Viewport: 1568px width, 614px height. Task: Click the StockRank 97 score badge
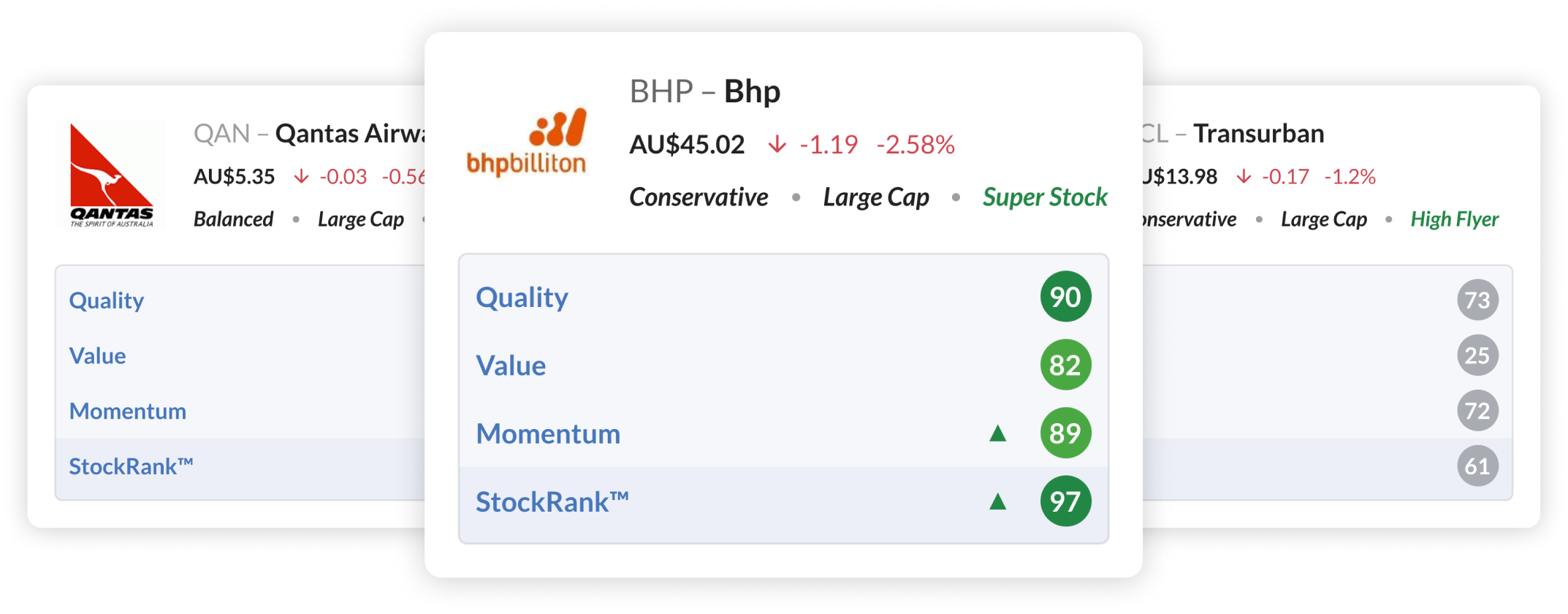(x=1065, y=501)
